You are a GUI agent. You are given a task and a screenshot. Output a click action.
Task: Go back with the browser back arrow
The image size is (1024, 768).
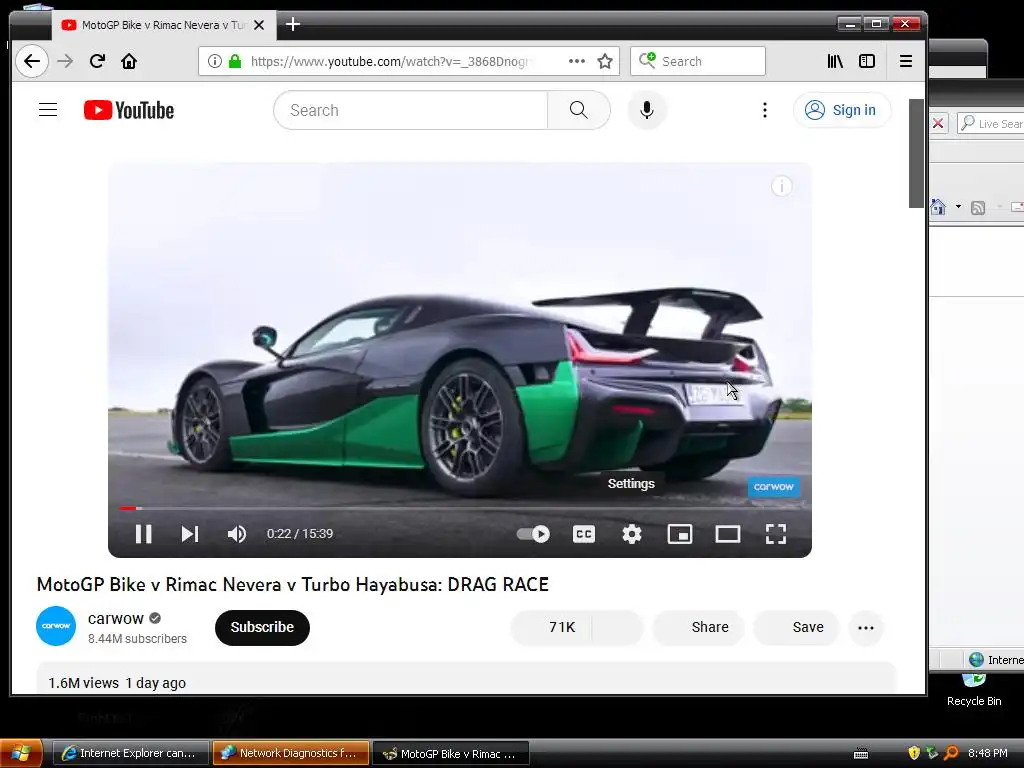31,61
